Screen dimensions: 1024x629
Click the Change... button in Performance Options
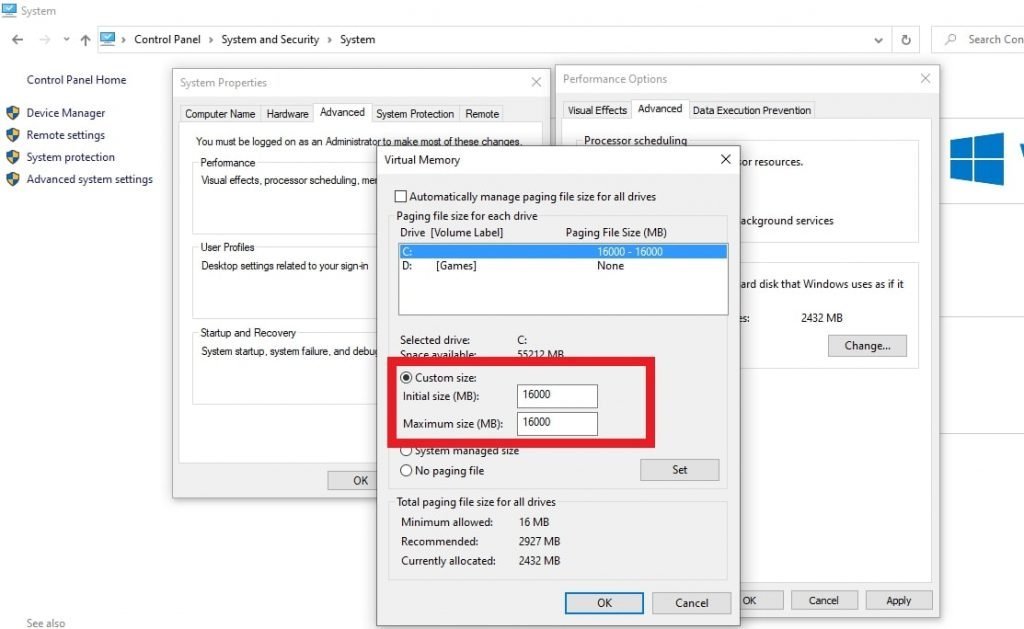pos(867,346)
